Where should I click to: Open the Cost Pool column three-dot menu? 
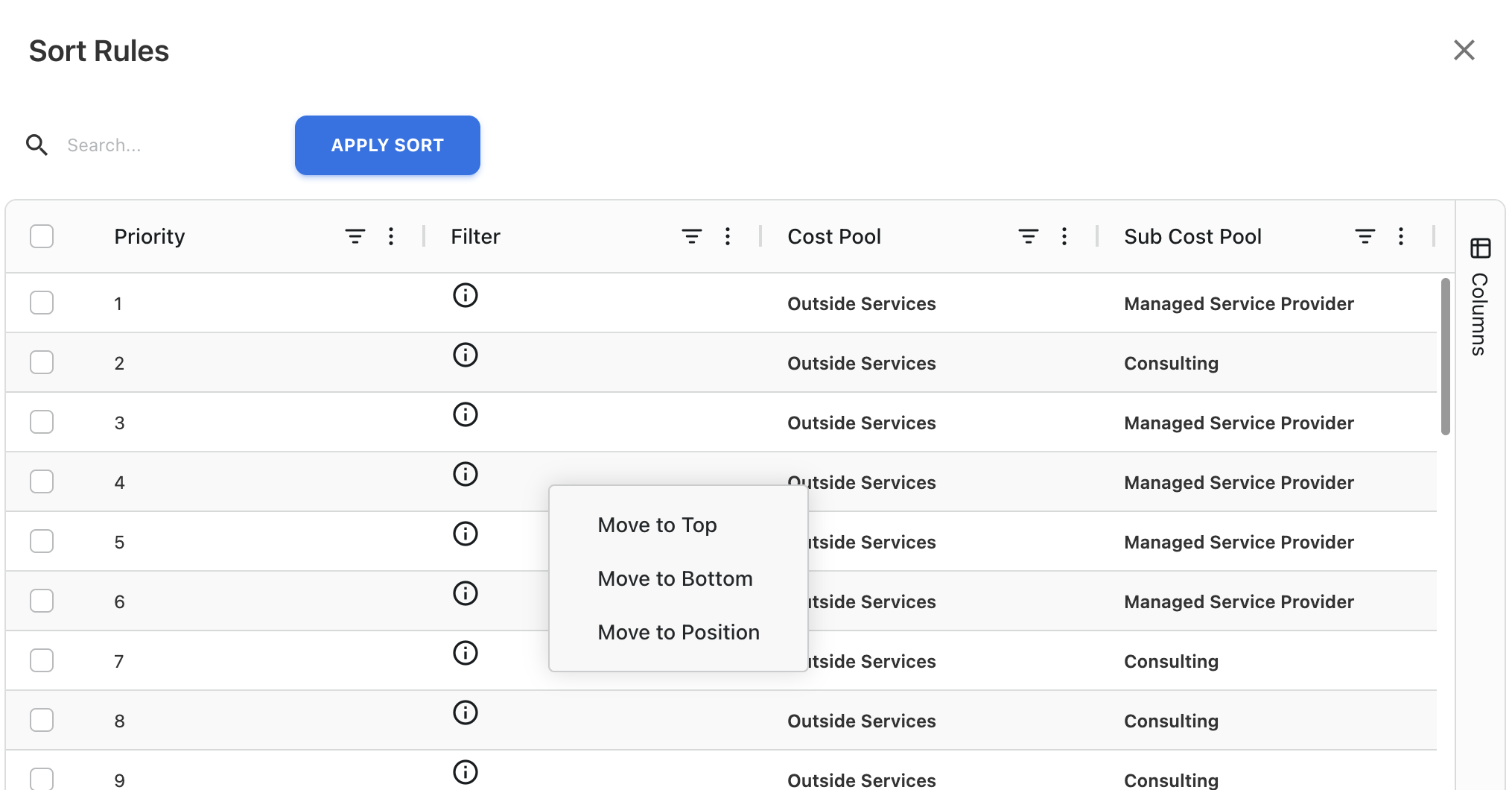1064,236
